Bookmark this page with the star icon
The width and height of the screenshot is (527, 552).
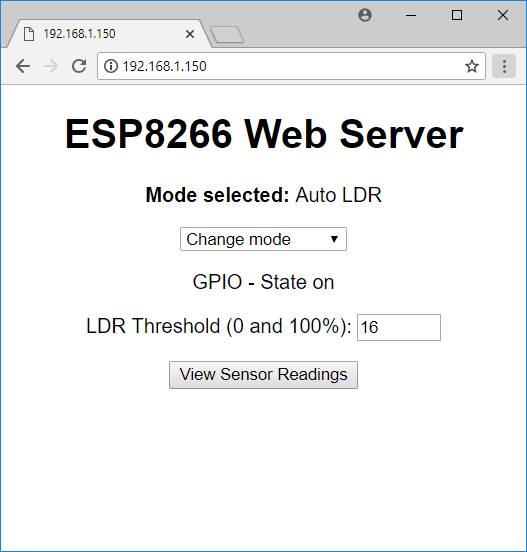[x=472, y=66]
